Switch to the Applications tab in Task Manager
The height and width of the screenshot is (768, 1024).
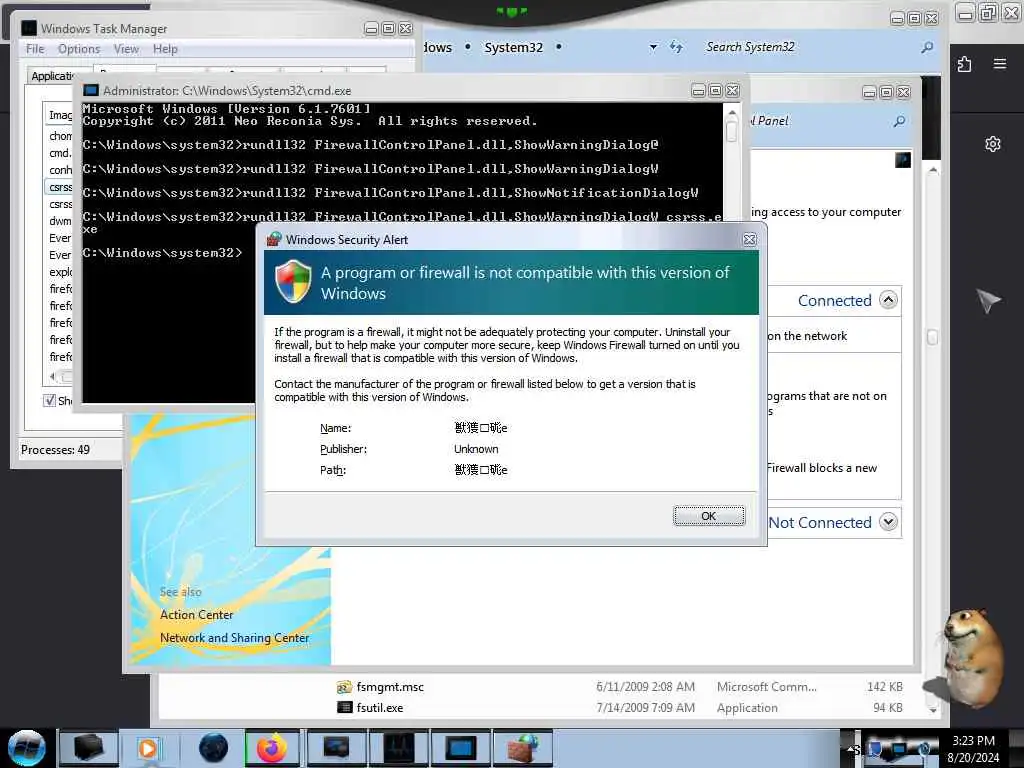pyautogui.click(x=54, y=76)
